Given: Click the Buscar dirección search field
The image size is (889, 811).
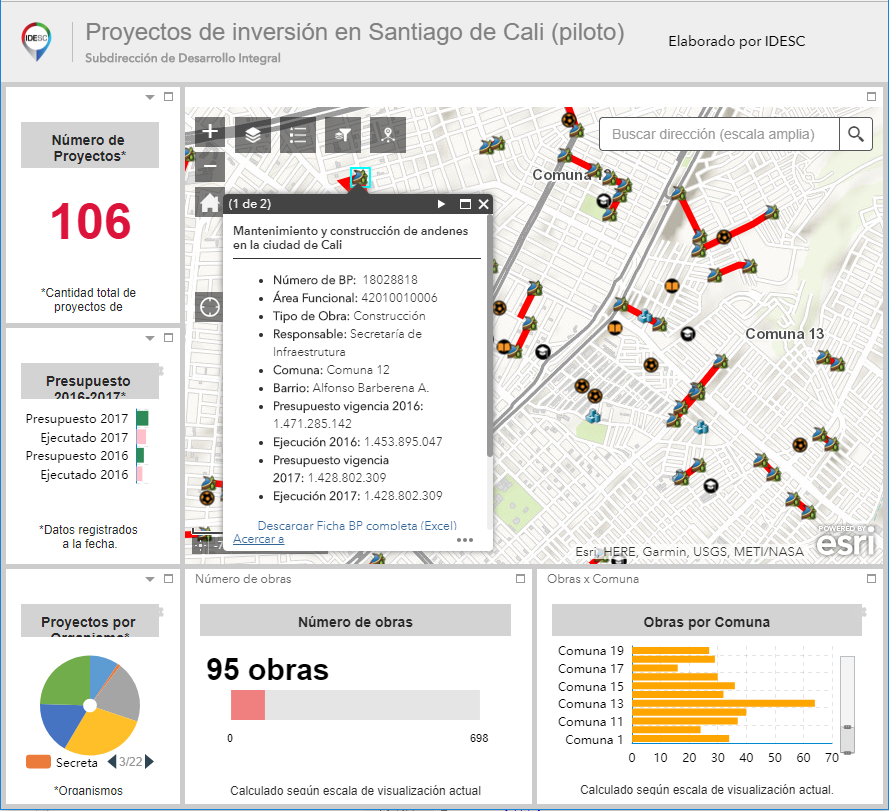Looking at the screenshot, I should [x=715, y=133].
